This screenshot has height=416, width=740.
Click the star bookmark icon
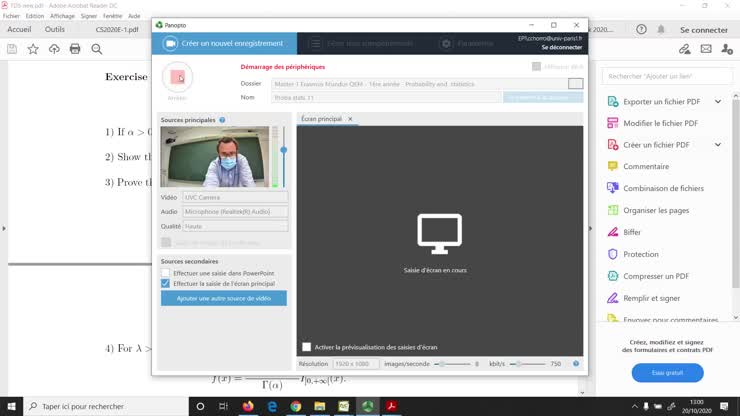point(33,49)
